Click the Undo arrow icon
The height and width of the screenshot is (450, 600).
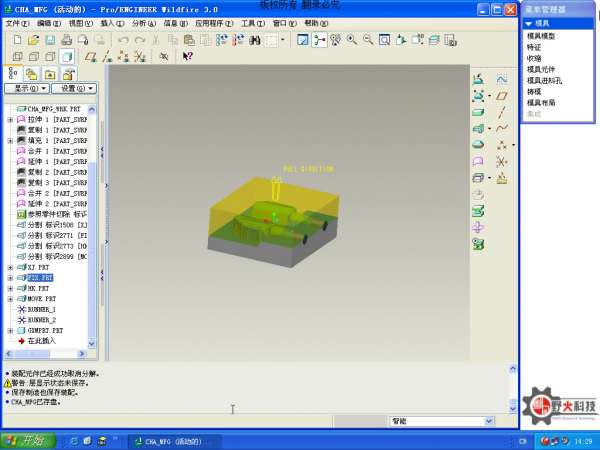click(x=123, y=40)
